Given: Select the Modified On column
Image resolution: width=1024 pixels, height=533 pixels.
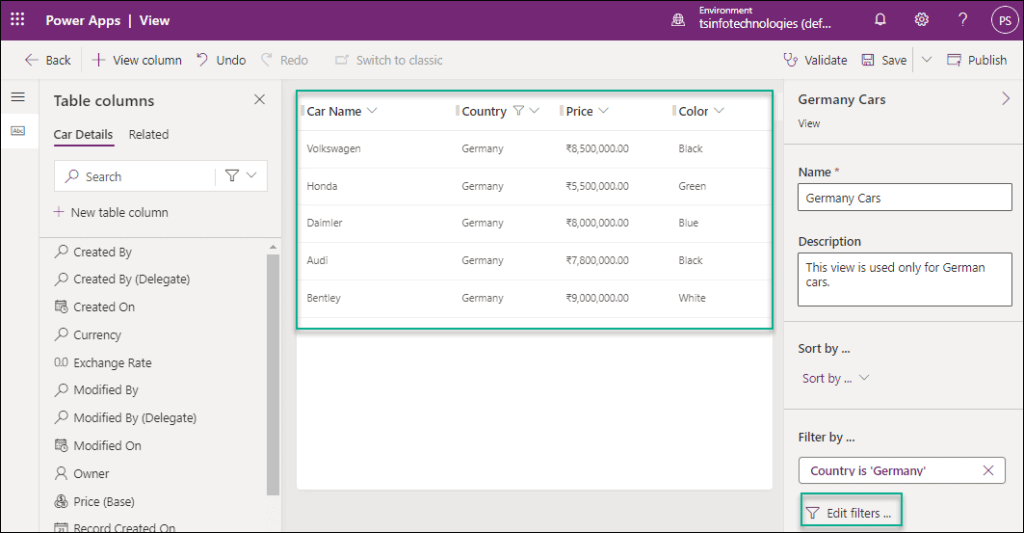Looking at the screenshot, I should tap(98, 445).
